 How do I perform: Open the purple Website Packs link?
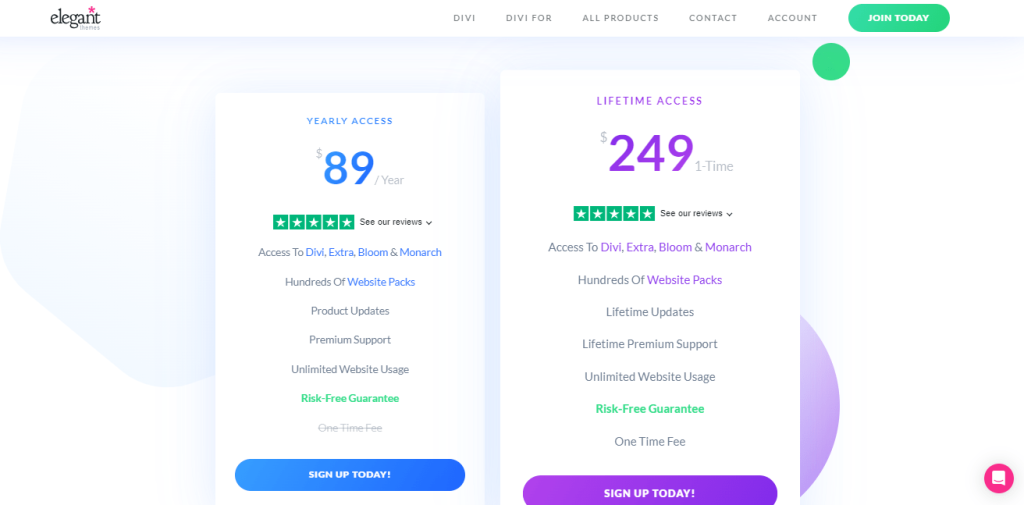(684, 280)
